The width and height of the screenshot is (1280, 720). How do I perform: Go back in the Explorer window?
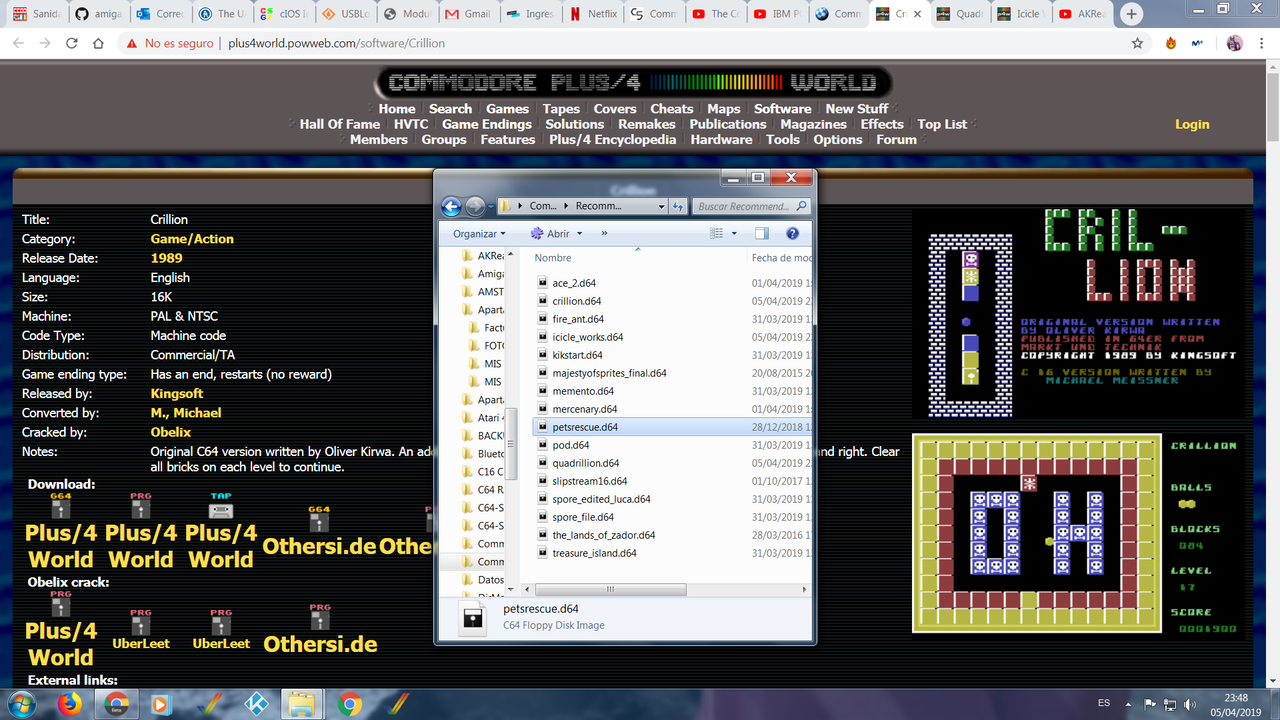(x=451, y=206)
